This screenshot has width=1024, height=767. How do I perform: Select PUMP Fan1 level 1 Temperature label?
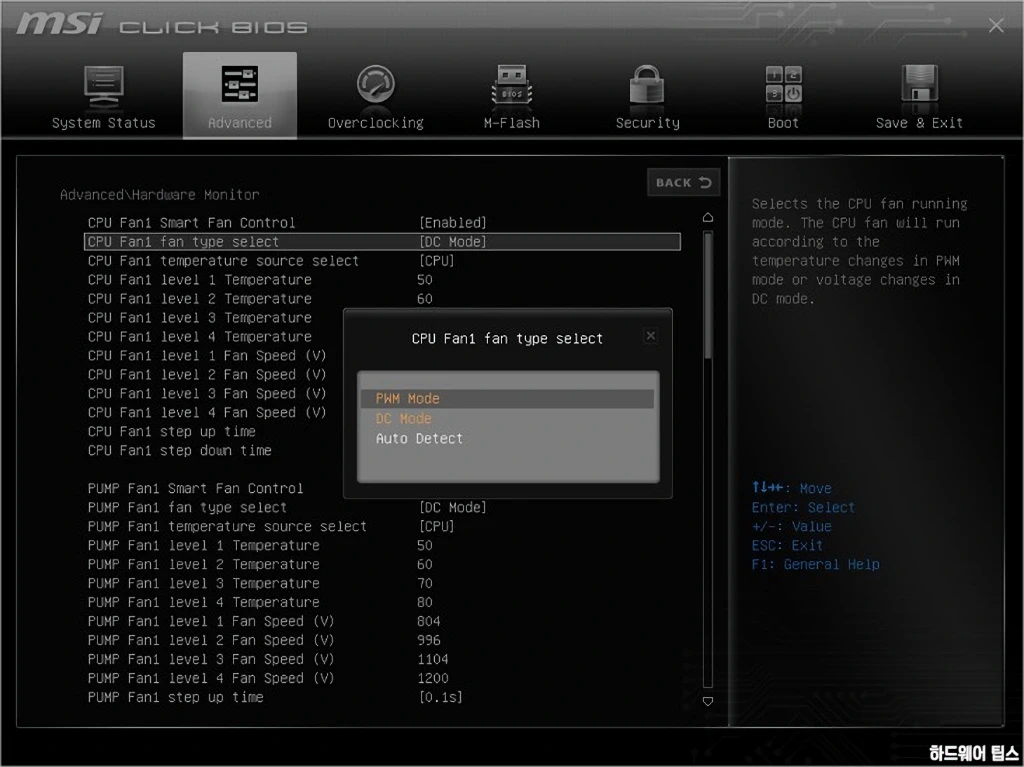coord(204,545)
